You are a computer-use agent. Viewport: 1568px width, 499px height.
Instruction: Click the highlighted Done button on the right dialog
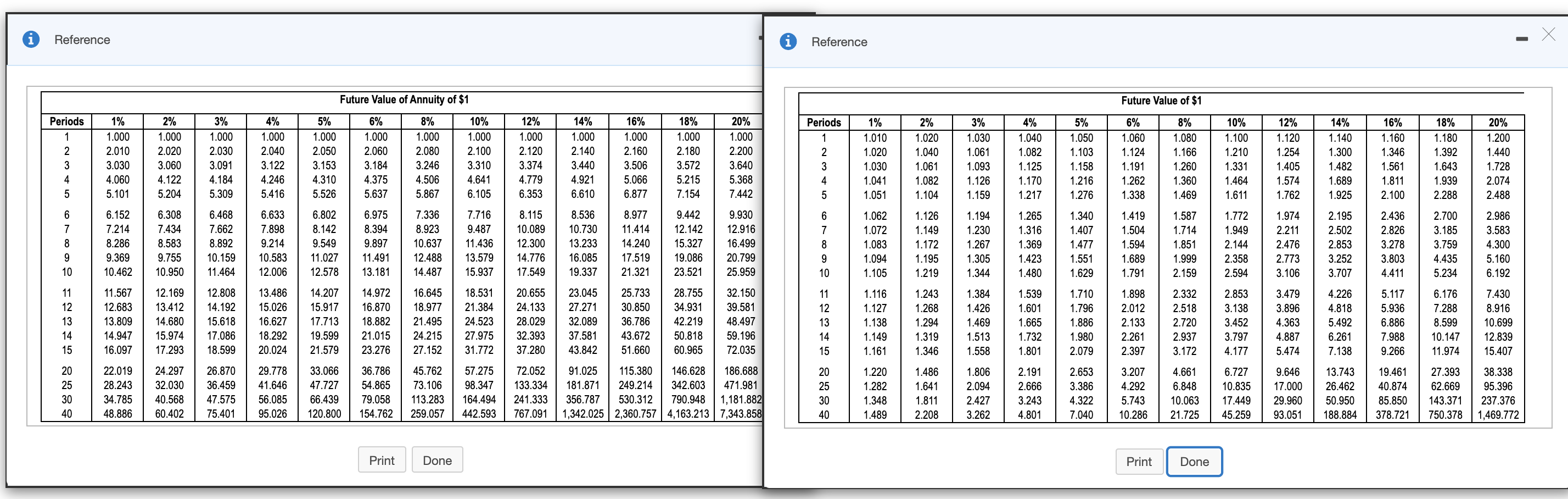coord(1194,461)
